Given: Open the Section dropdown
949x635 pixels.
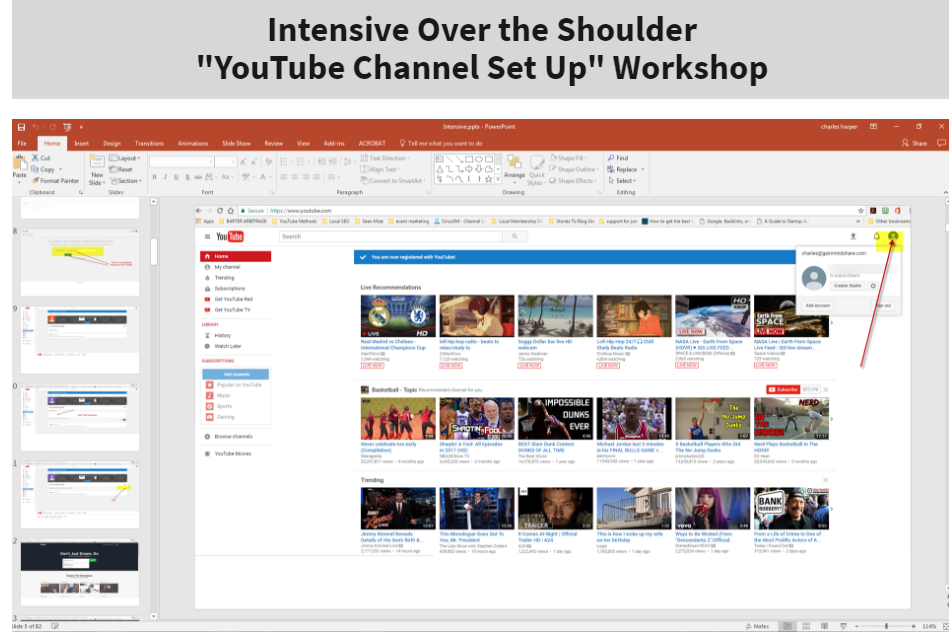Looking at the screenshot, I should click(x=126, y=180).
